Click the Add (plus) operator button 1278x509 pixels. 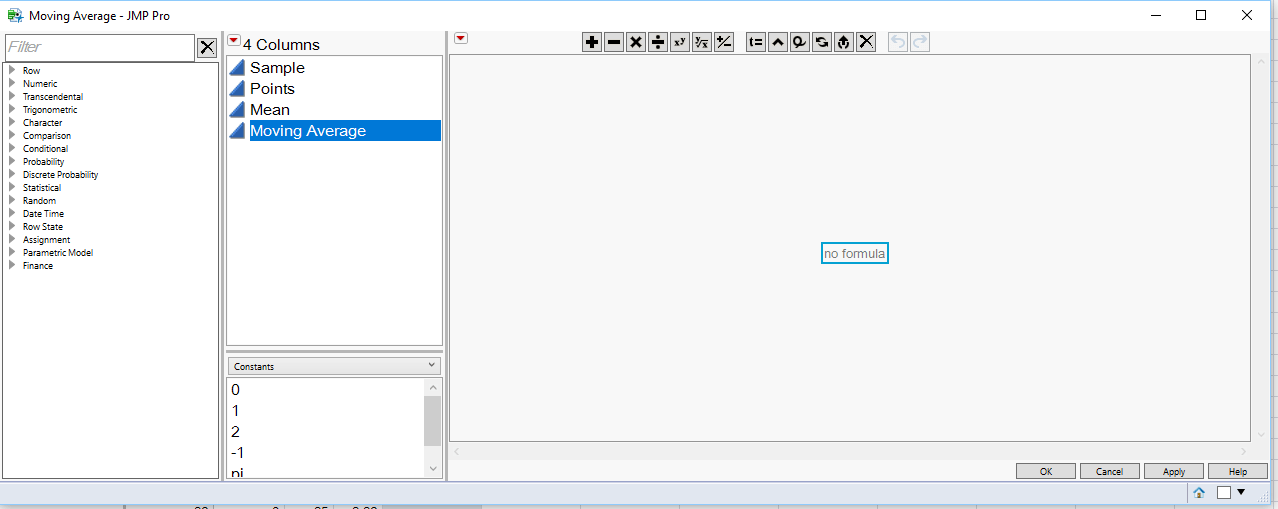[x=592, y=42]
